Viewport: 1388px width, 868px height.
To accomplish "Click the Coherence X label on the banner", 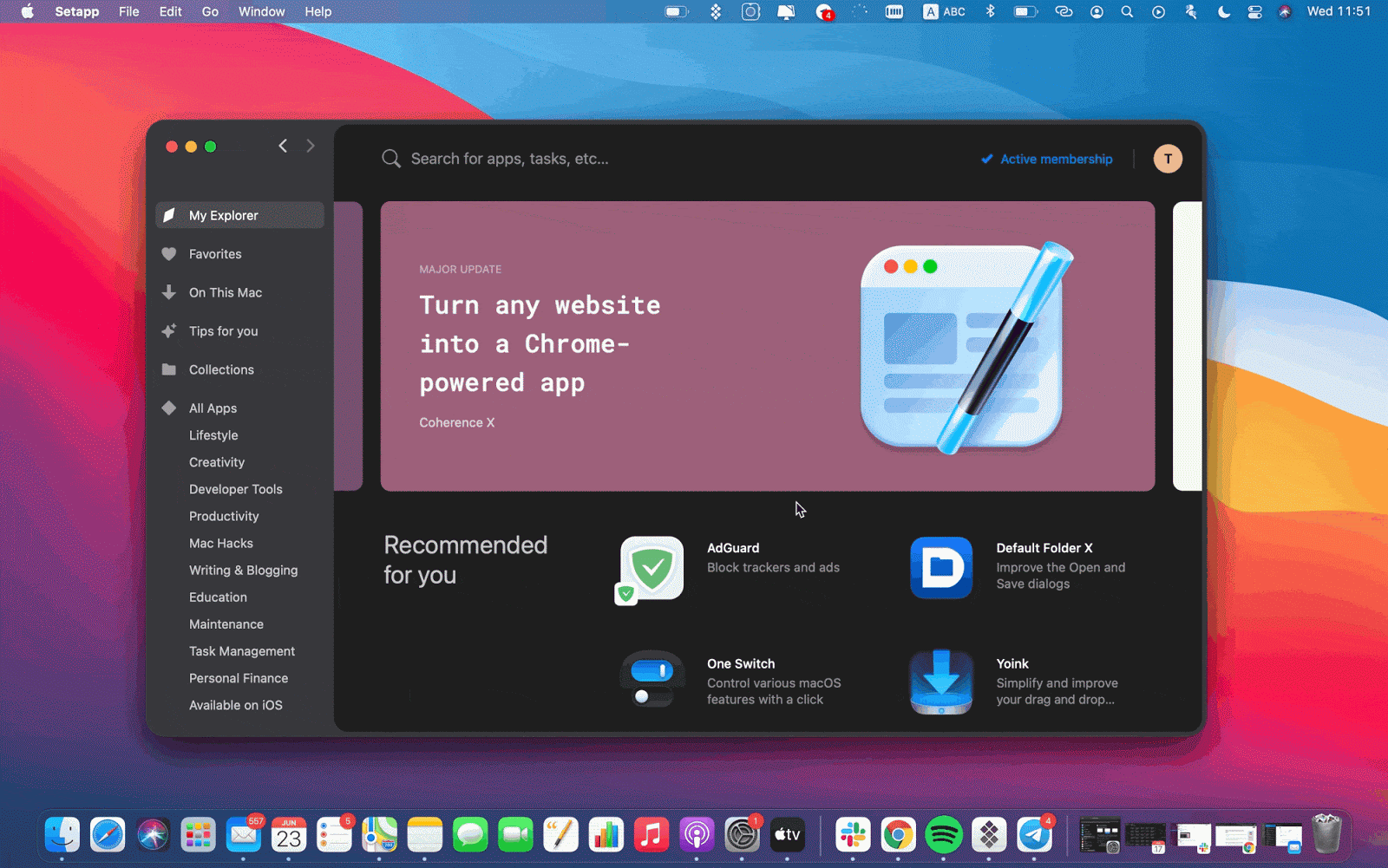I will click(456, 422).
